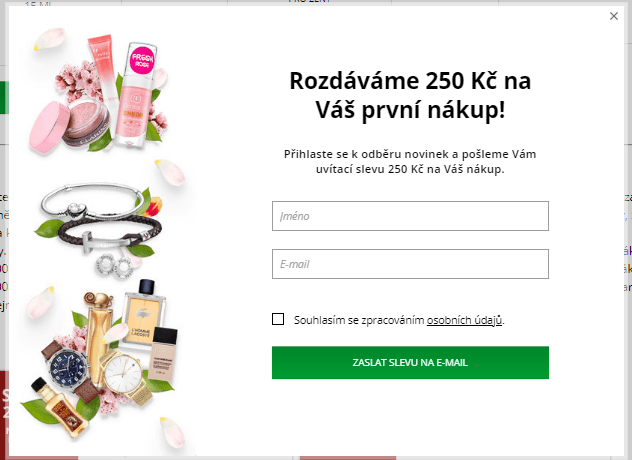
Task: Select the silver charm bracelet image
Action: point(92,200)
